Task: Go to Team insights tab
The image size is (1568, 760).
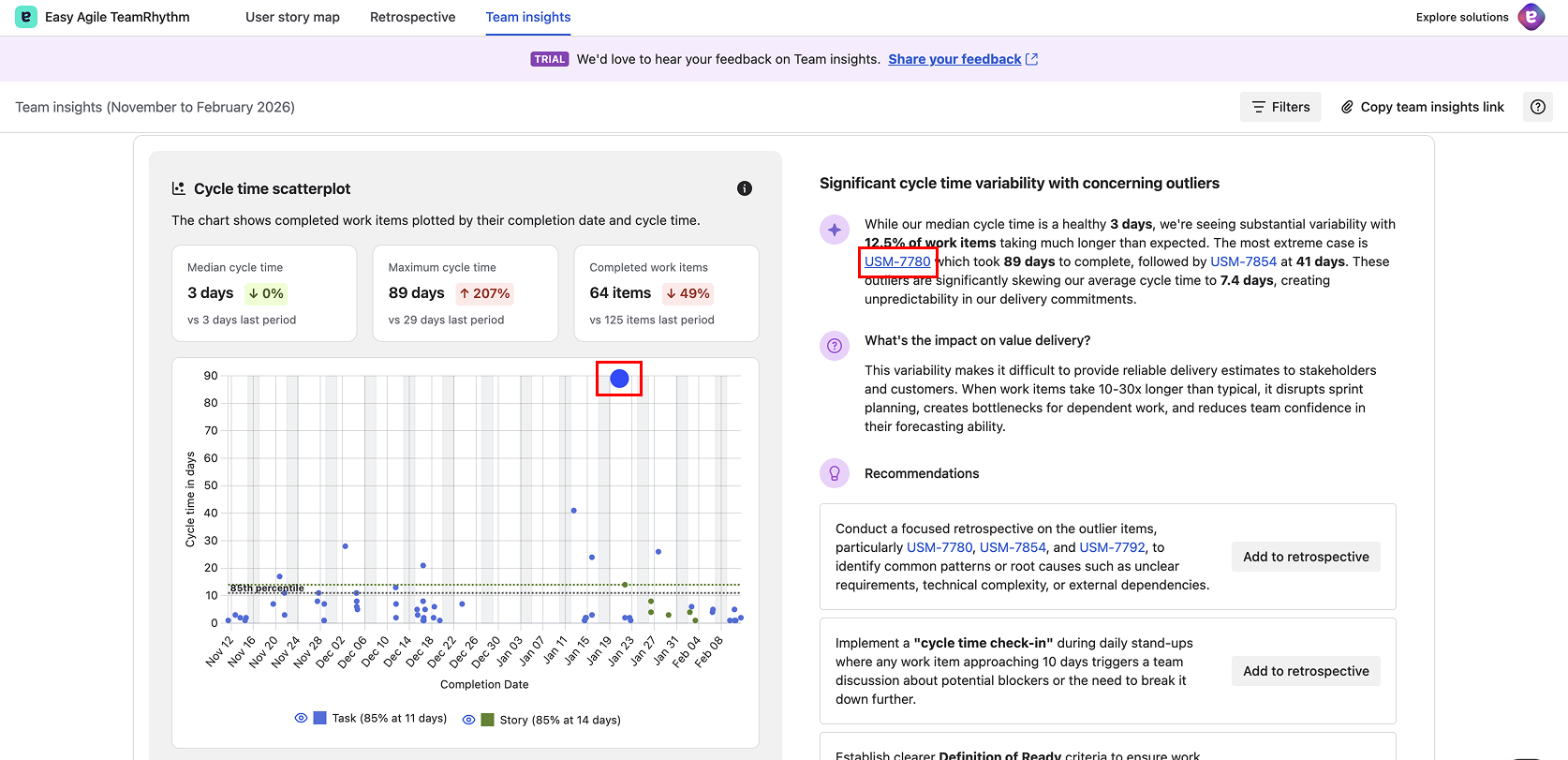Action: coord(527,17)
